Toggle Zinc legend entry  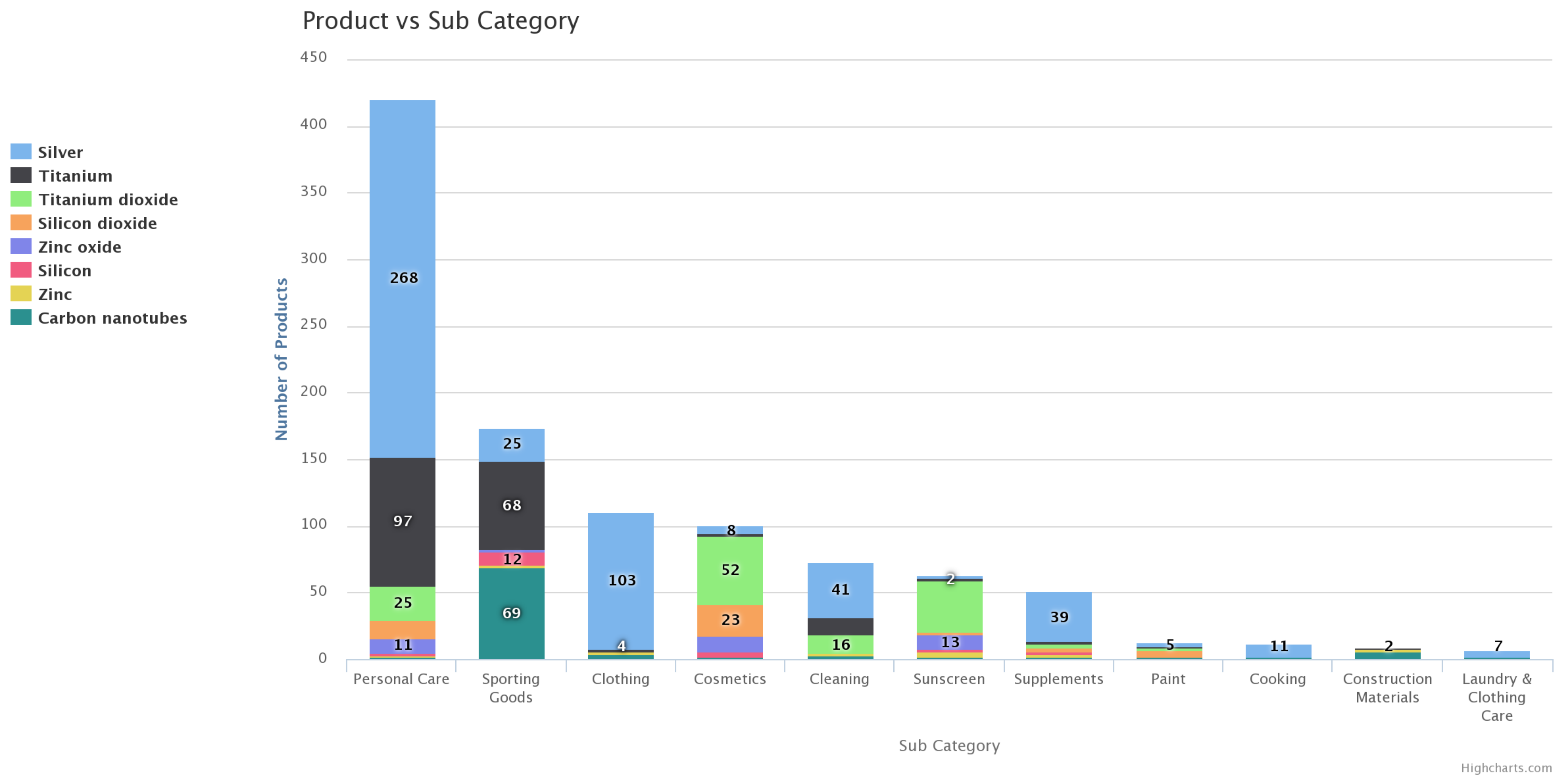[x=55, y=295]
